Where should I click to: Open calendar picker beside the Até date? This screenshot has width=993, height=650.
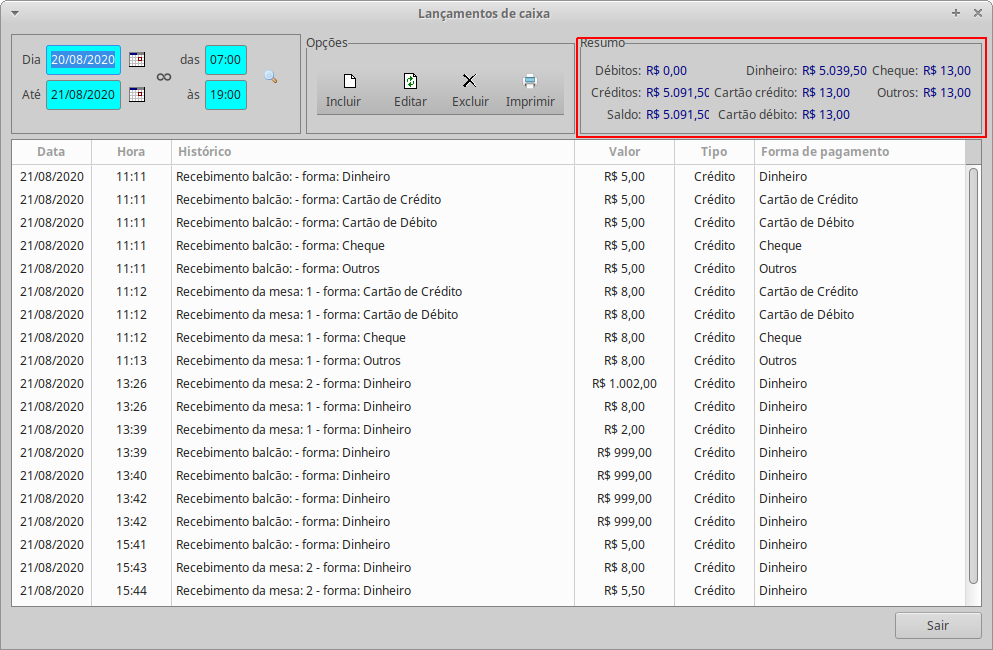(x=137, y=94)
